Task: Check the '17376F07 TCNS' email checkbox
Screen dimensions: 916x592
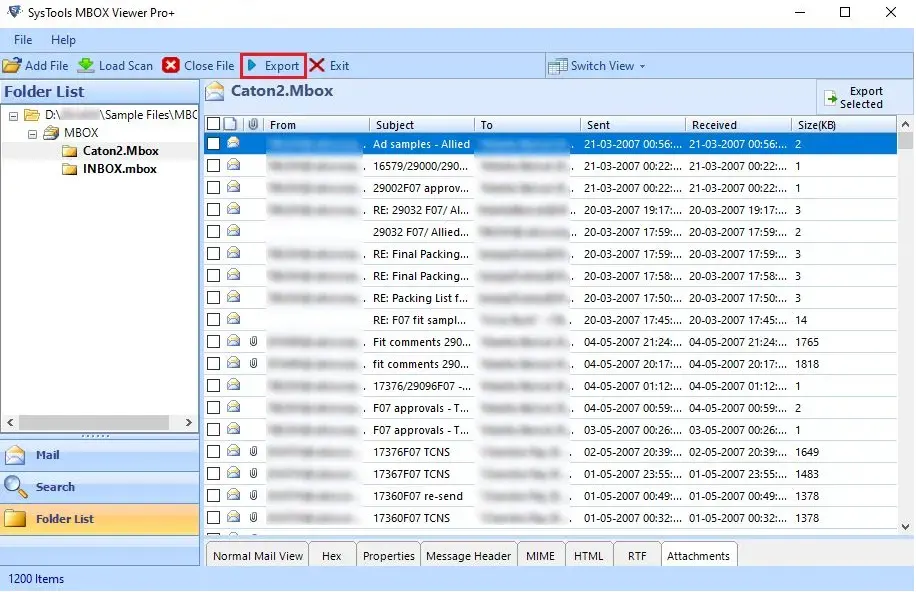Action: (213, 452)
